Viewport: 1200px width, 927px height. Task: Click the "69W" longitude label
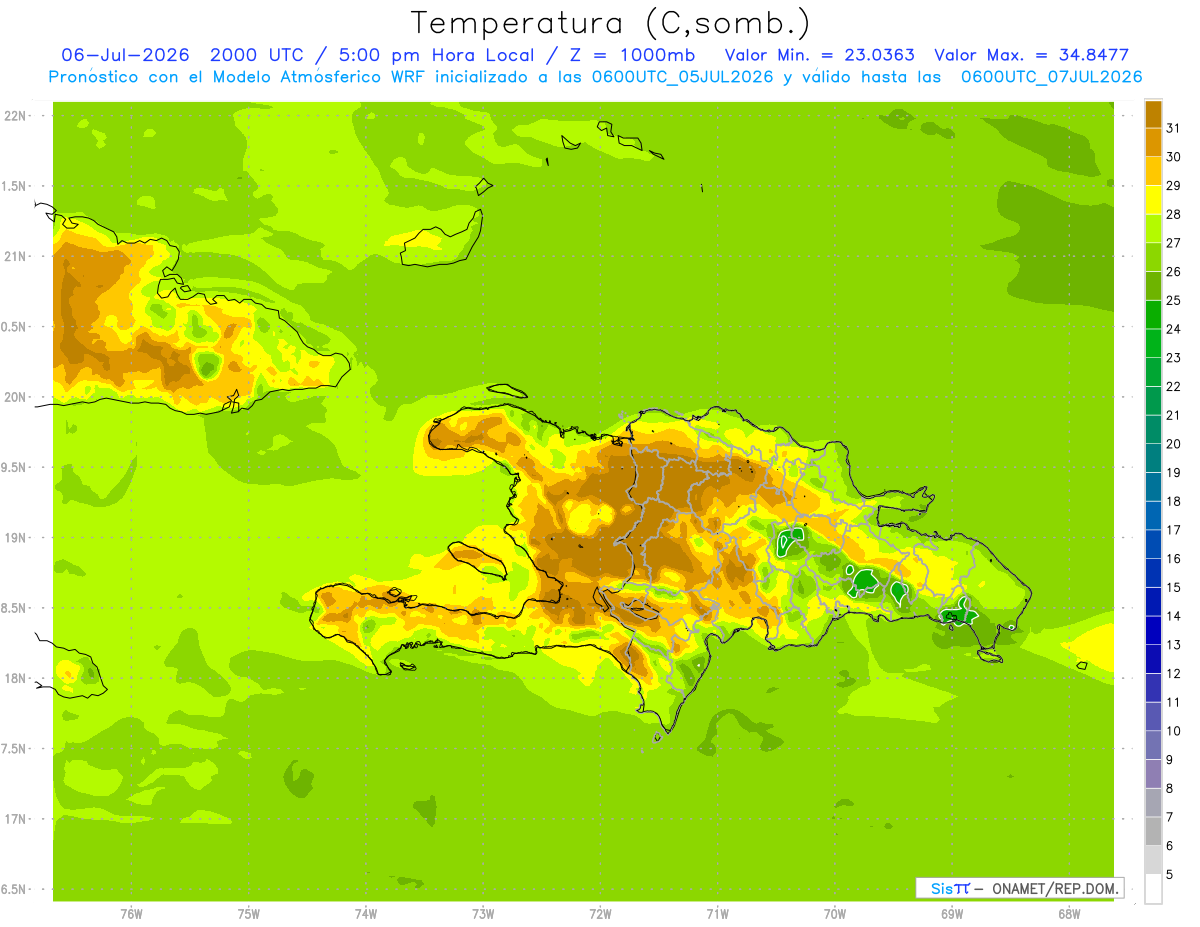pyautogui.click(x=952, y=914)
